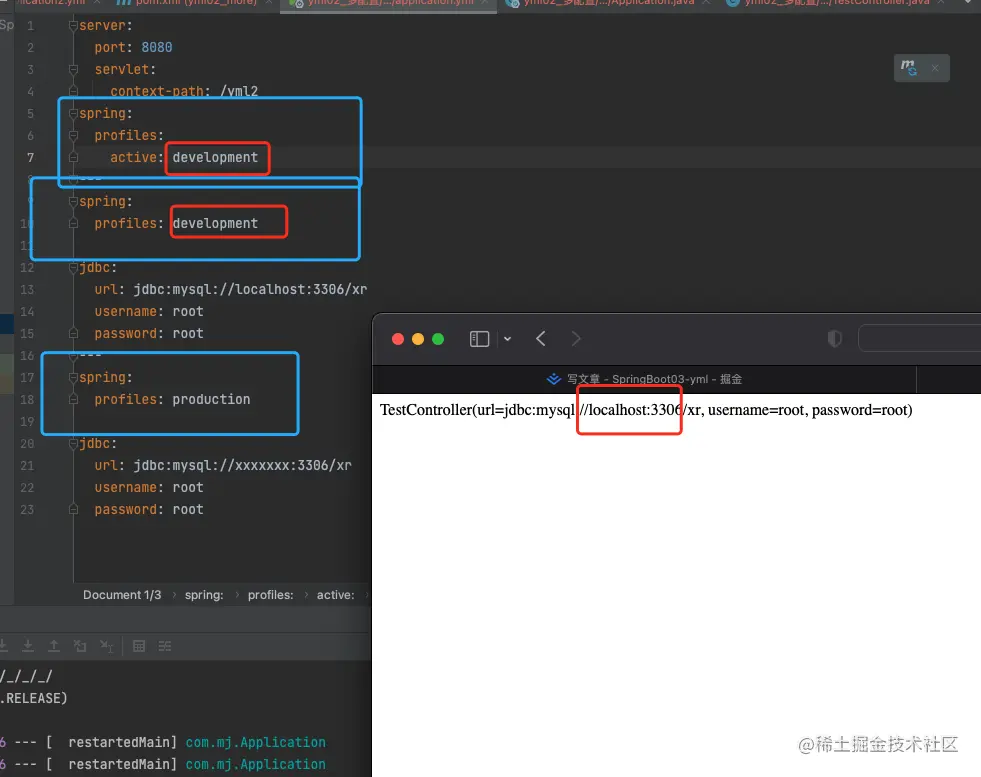Click line number 2 in the gutter

(x=30, y=48)
